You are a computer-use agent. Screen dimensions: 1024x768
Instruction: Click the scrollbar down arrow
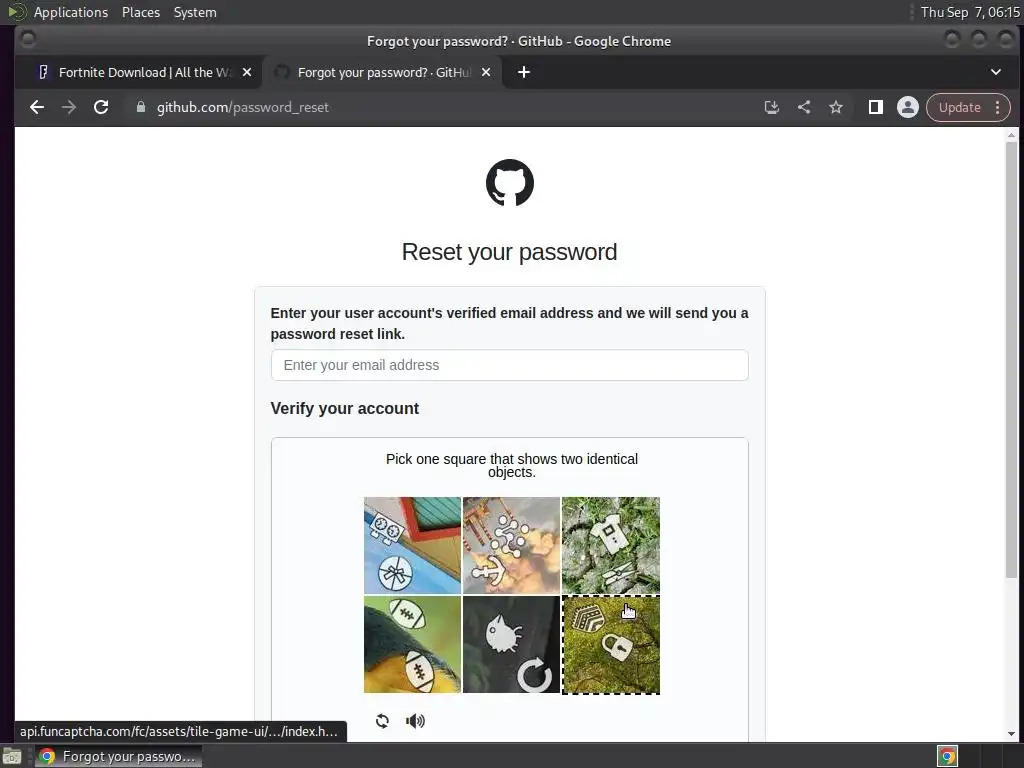[x=1011, y=734]
